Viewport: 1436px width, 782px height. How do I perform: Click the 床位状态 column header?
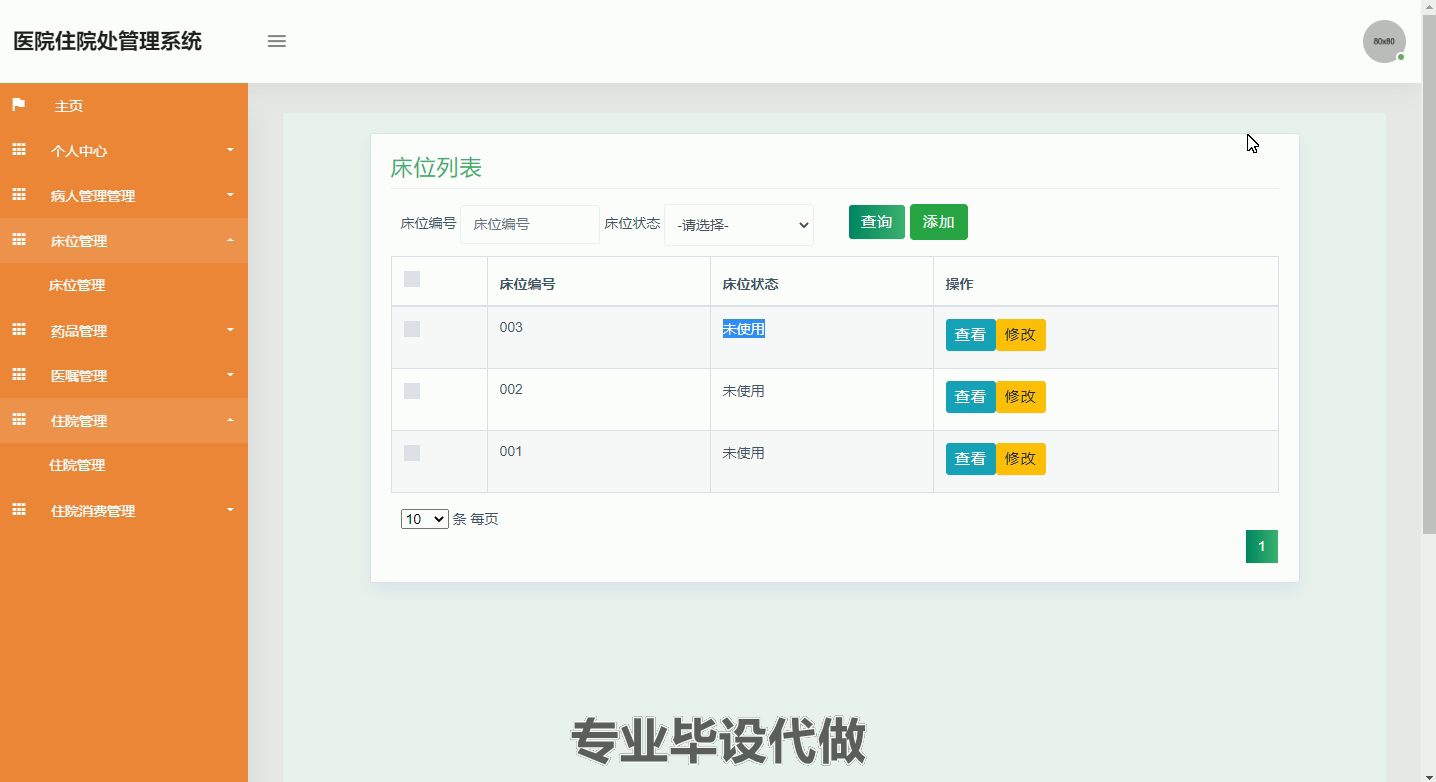(751, 284)
